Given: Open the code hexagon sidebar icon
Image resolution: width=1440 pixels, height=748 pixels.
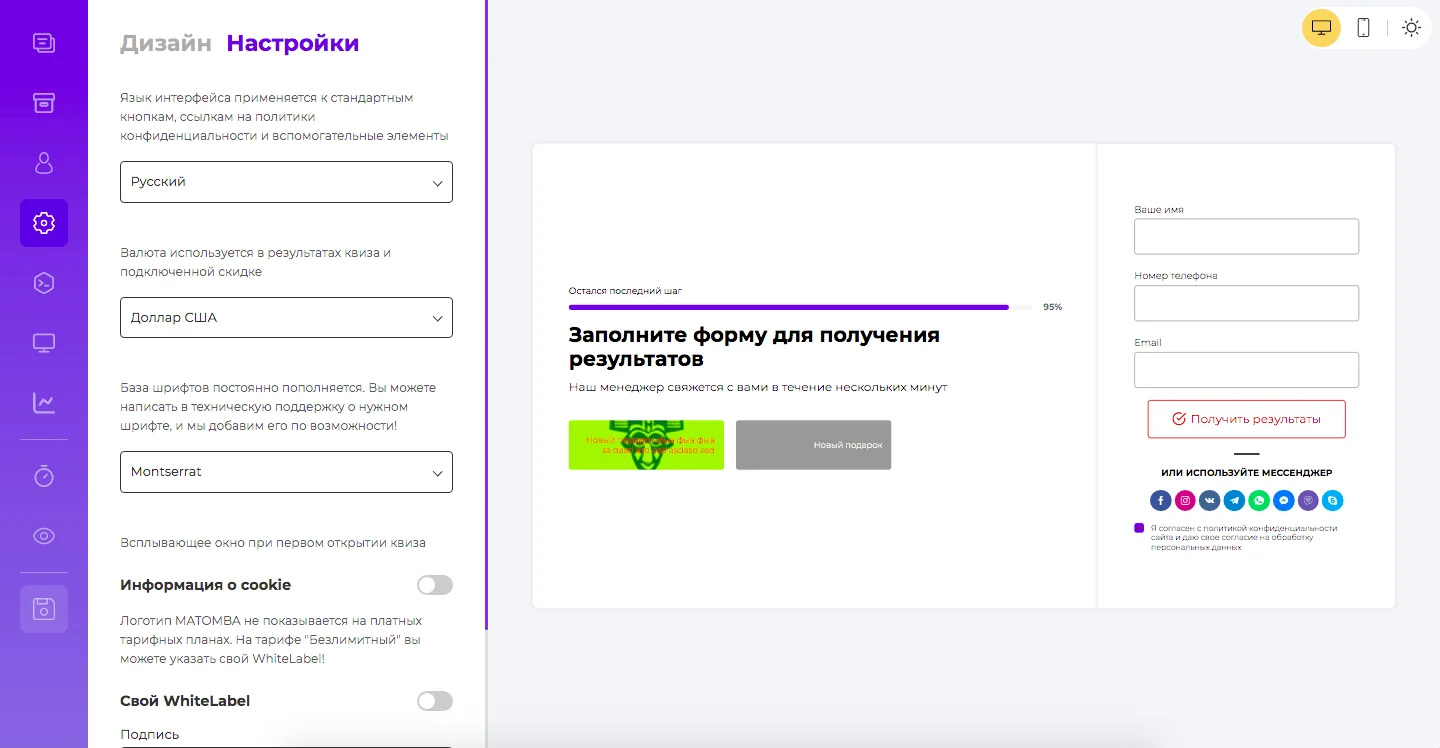Looking at the screenshot, I should pos(44,283).
